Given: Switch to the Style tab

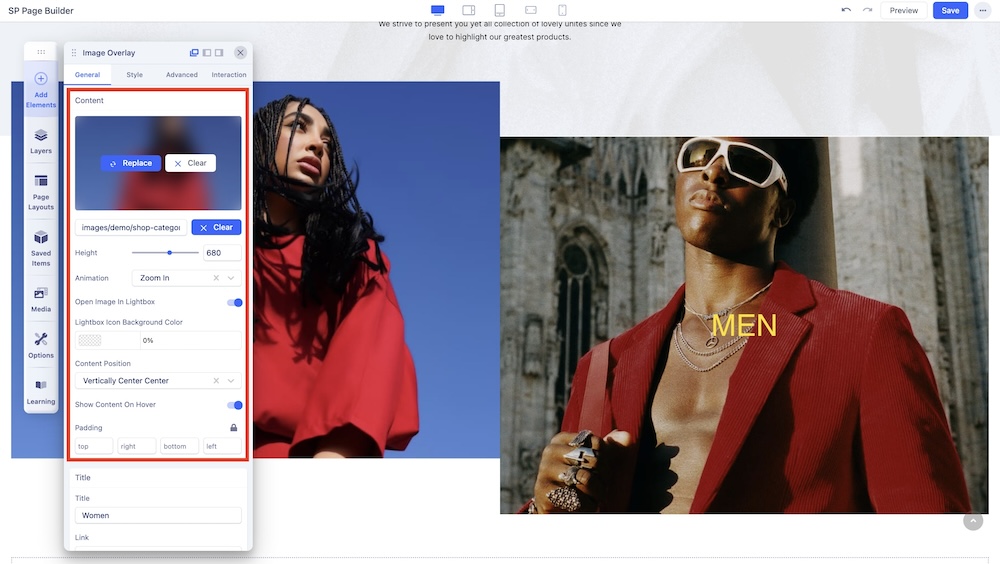Looking at the screenshot, I should coord(134,75).
